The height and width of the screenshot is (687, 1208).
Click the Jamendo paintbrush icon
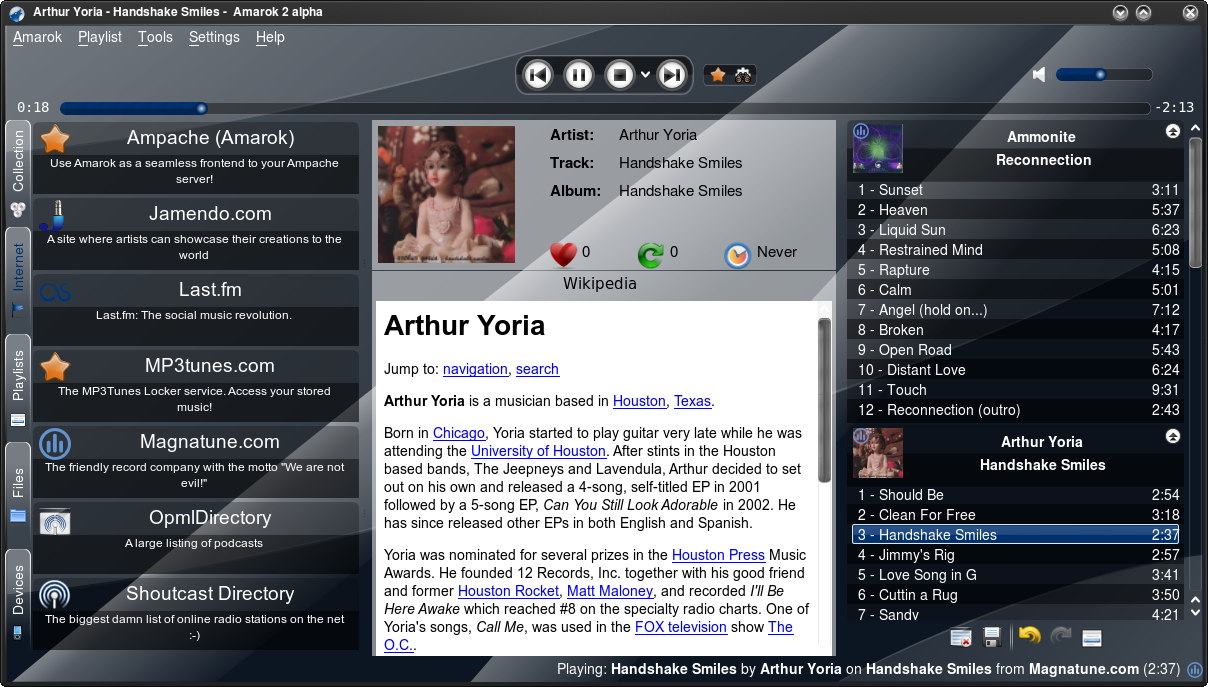[x=55, y=215]
